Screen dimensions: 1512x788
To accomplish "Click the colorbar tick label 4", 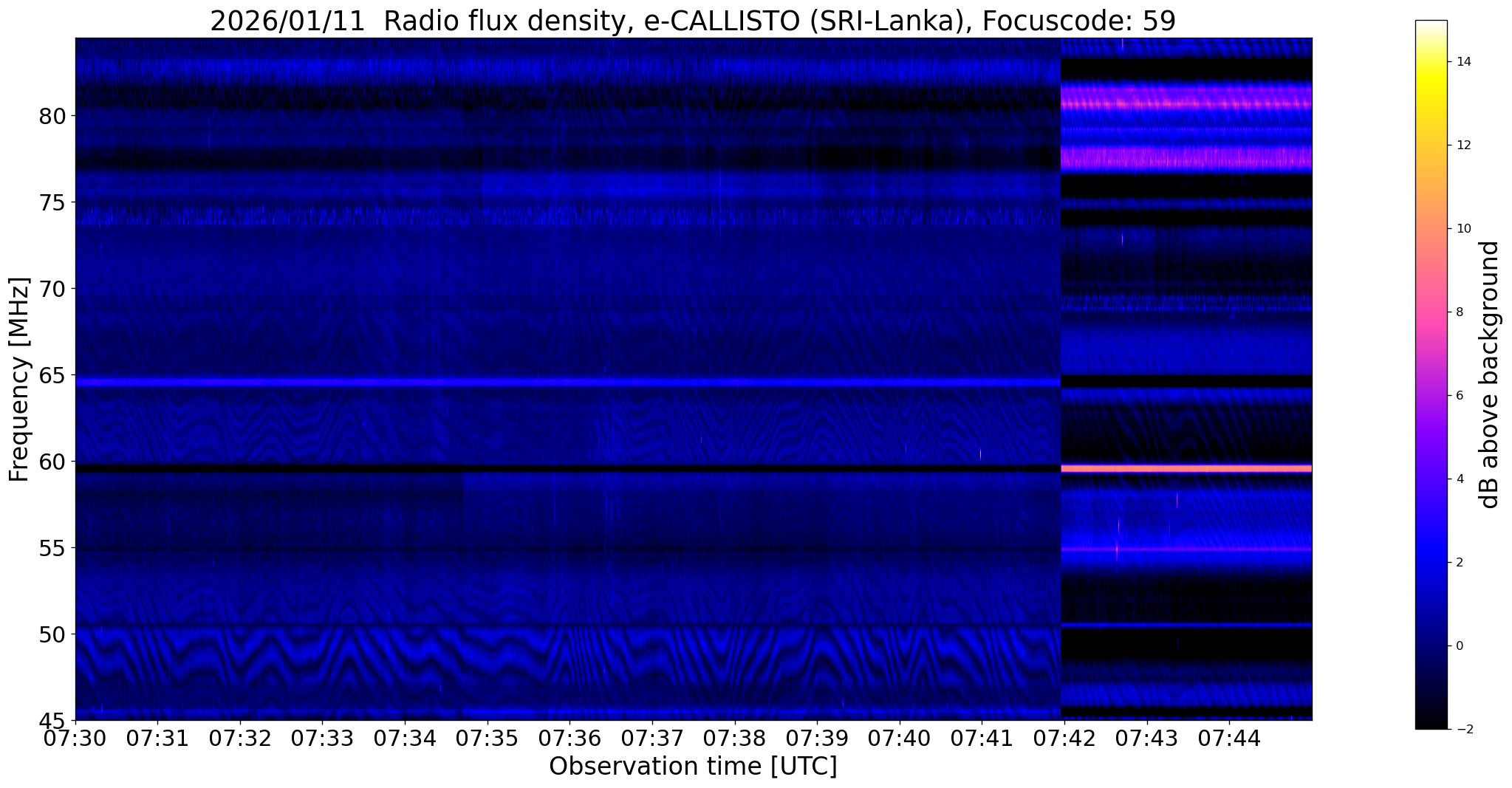I will click(x=1458, y=479).
